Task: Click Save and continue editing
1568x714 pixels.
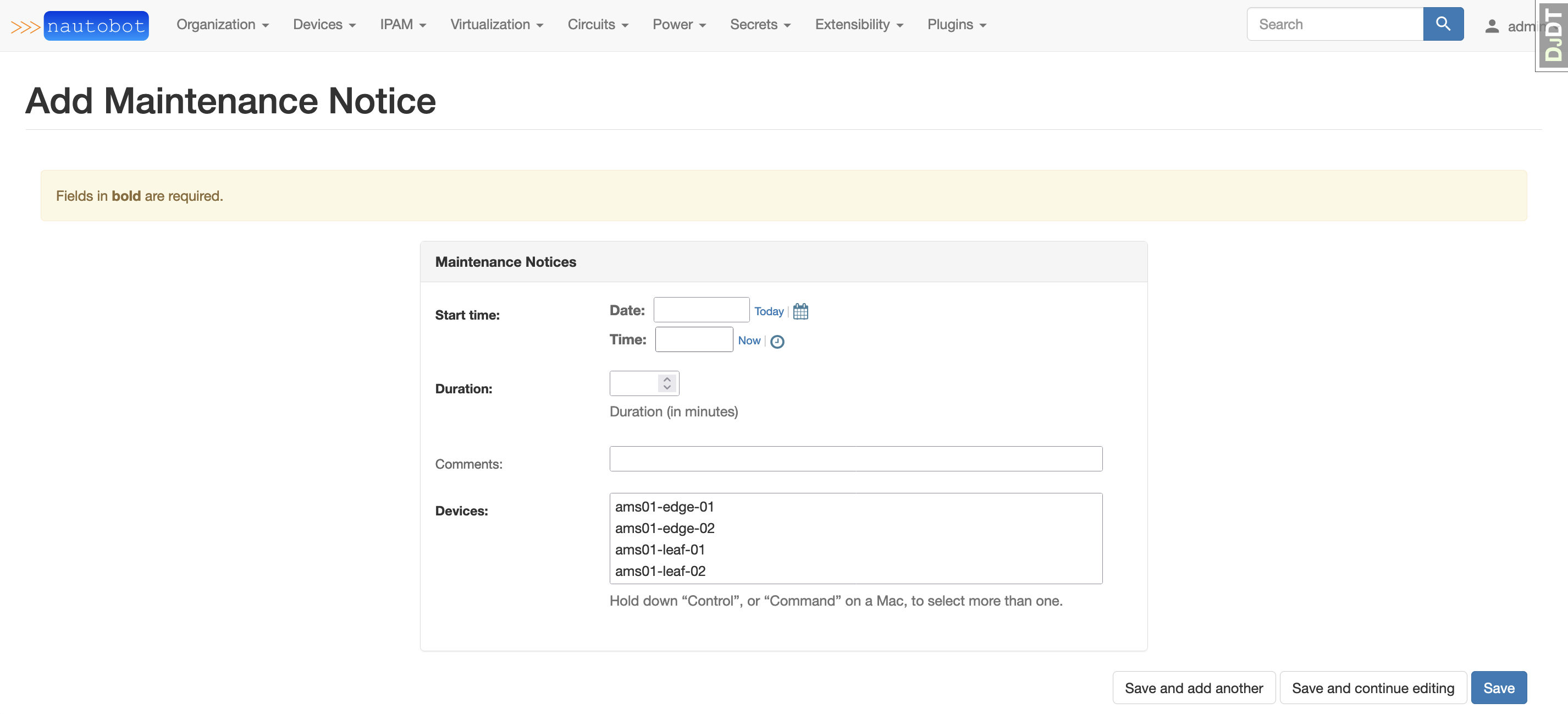Action: [1373, 687]
